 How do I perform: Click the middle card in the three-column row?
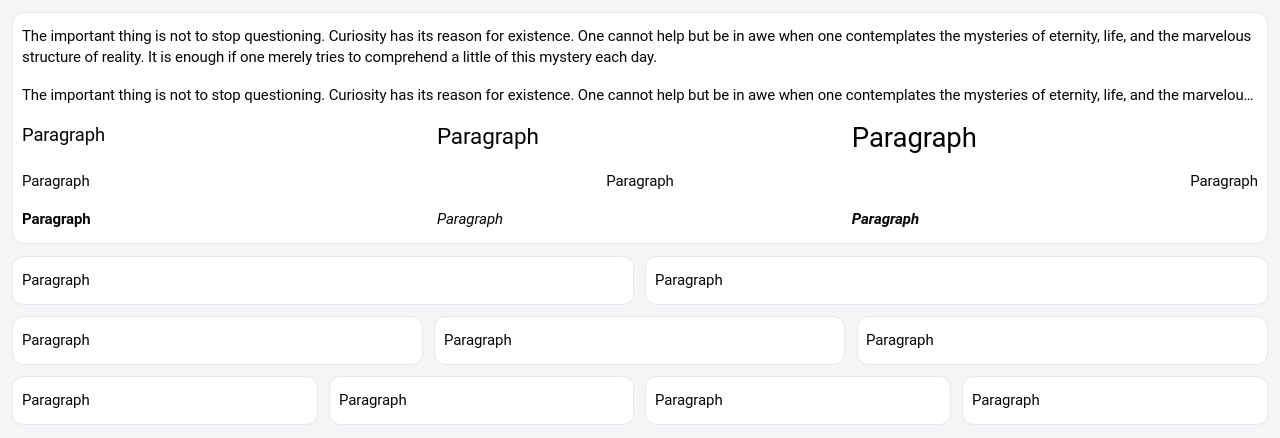[x=639, y=340]
